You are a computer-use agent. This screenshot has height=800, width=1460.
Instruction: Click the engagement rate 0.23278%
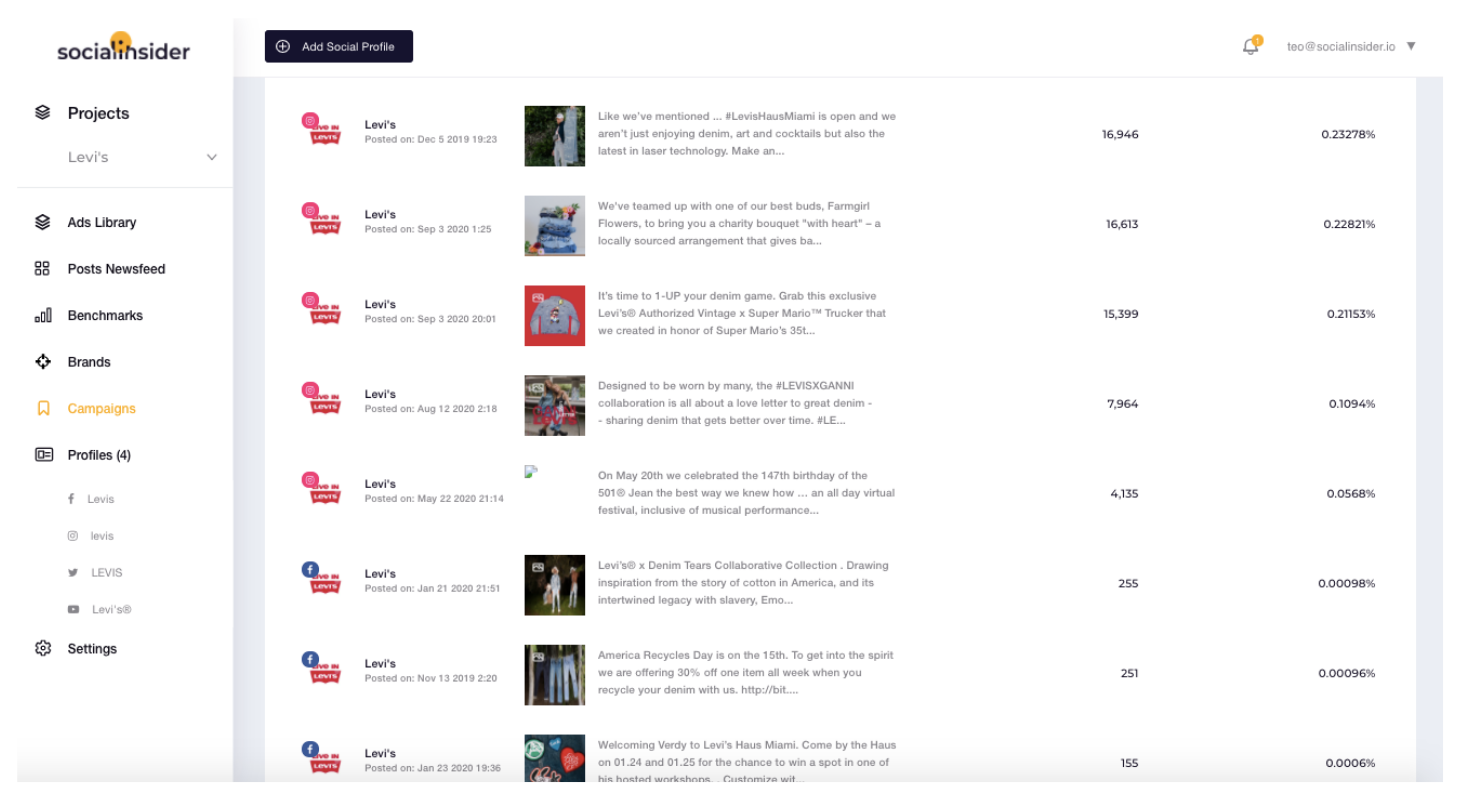point(1348,134)
